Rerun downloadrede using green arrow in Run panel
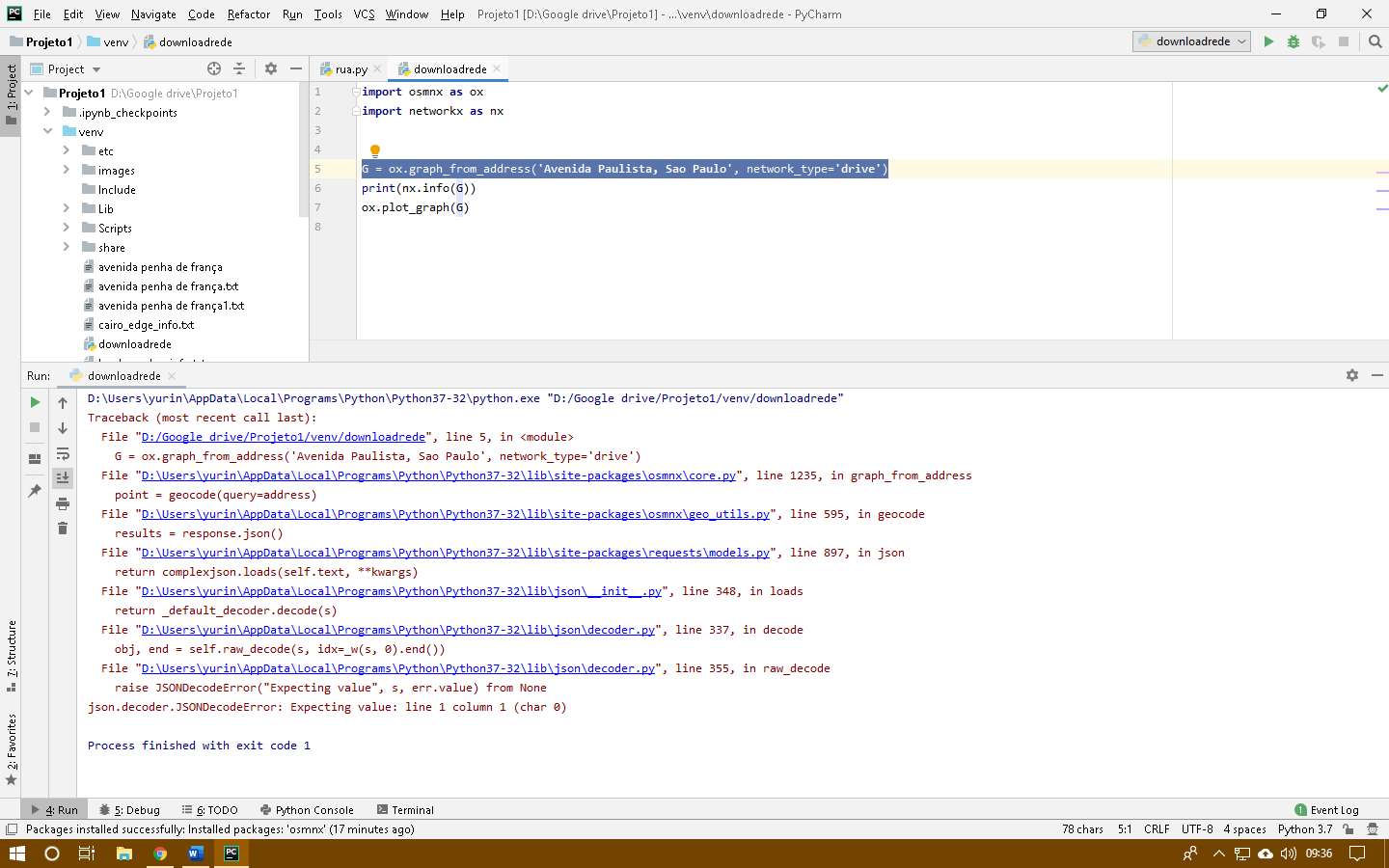 35,402
